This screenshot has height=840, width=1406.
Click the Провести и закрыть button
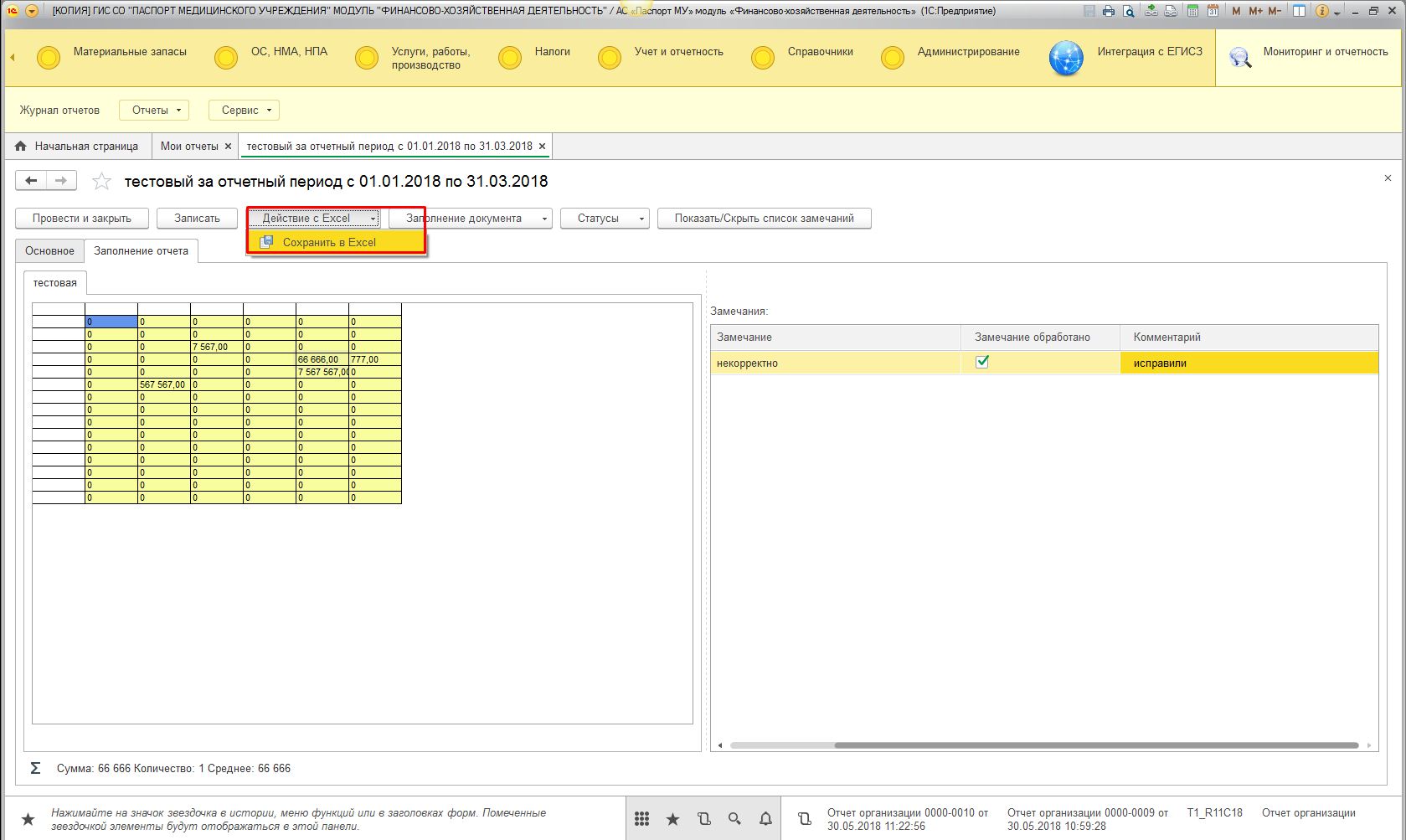(82, 219)
